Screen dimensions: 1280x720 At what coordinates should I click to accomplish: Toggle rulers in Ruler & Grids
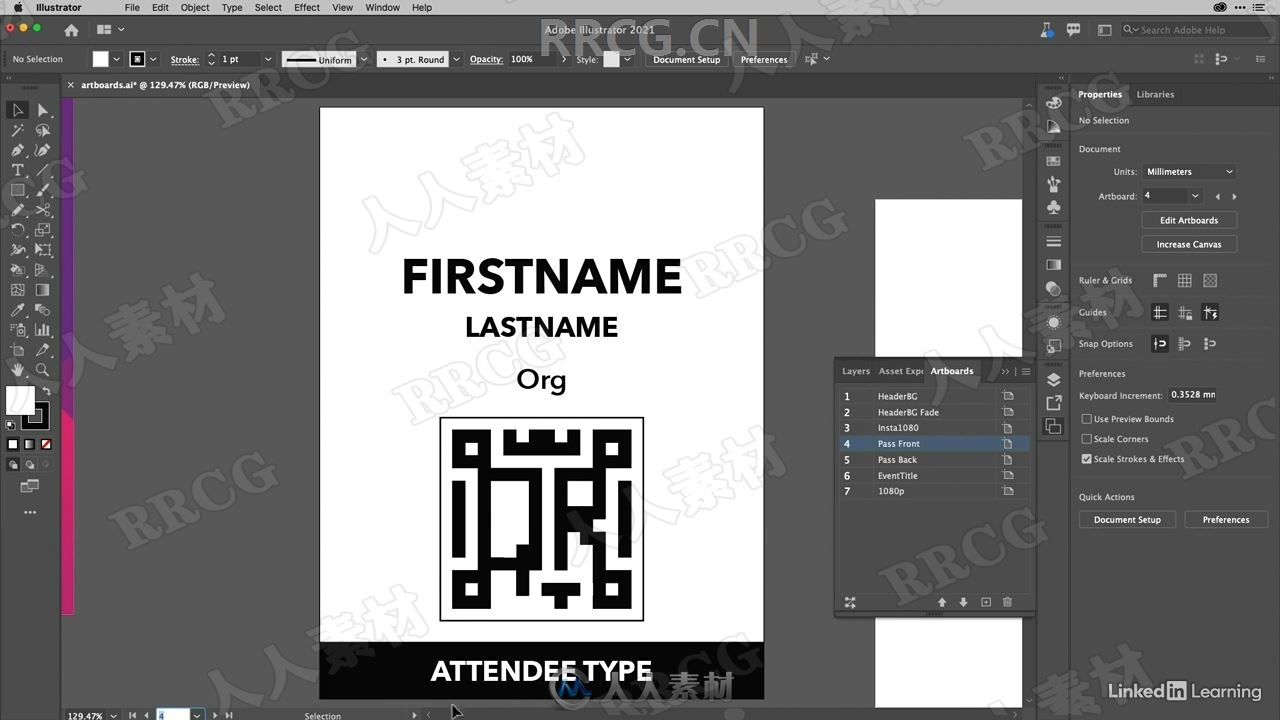coord(1160,281)
